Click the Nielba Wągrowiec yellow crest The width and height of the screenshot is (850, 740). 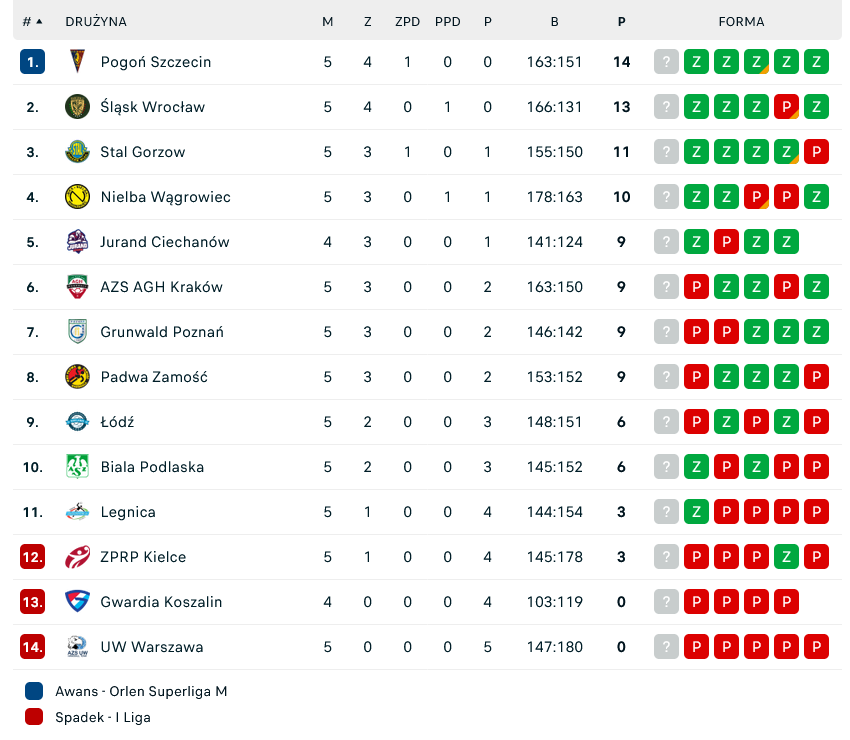(77, 197)
